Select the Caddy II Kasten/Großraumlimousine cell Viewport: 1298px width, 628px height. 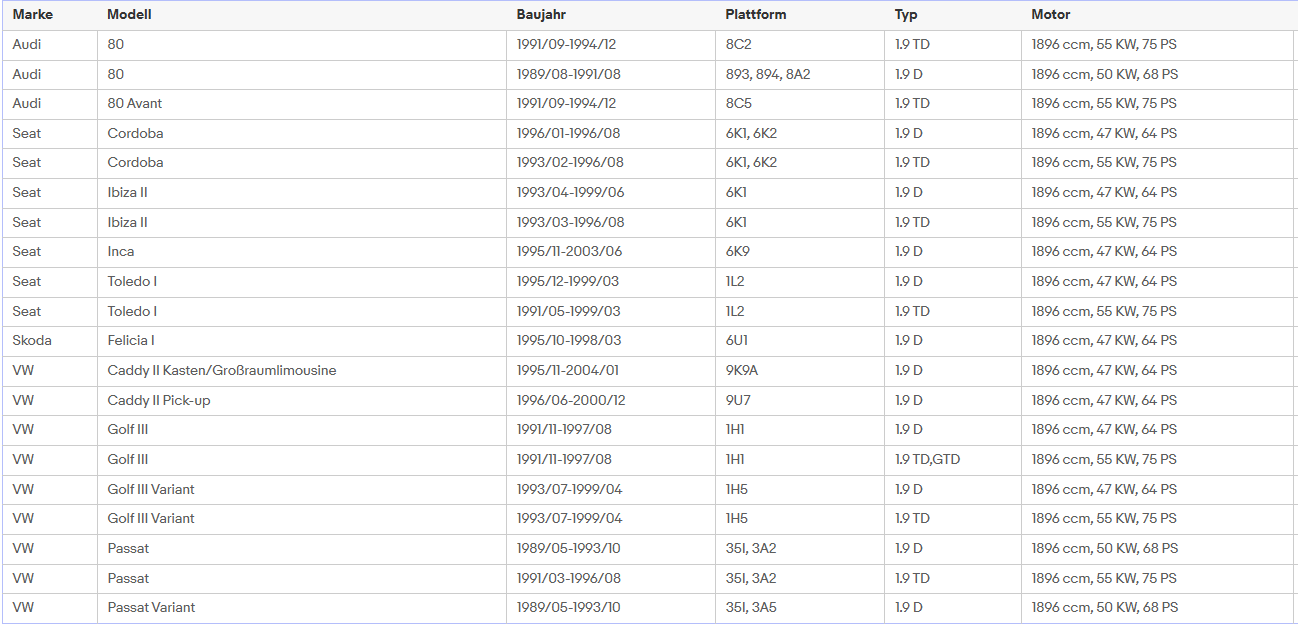[222, 371]
